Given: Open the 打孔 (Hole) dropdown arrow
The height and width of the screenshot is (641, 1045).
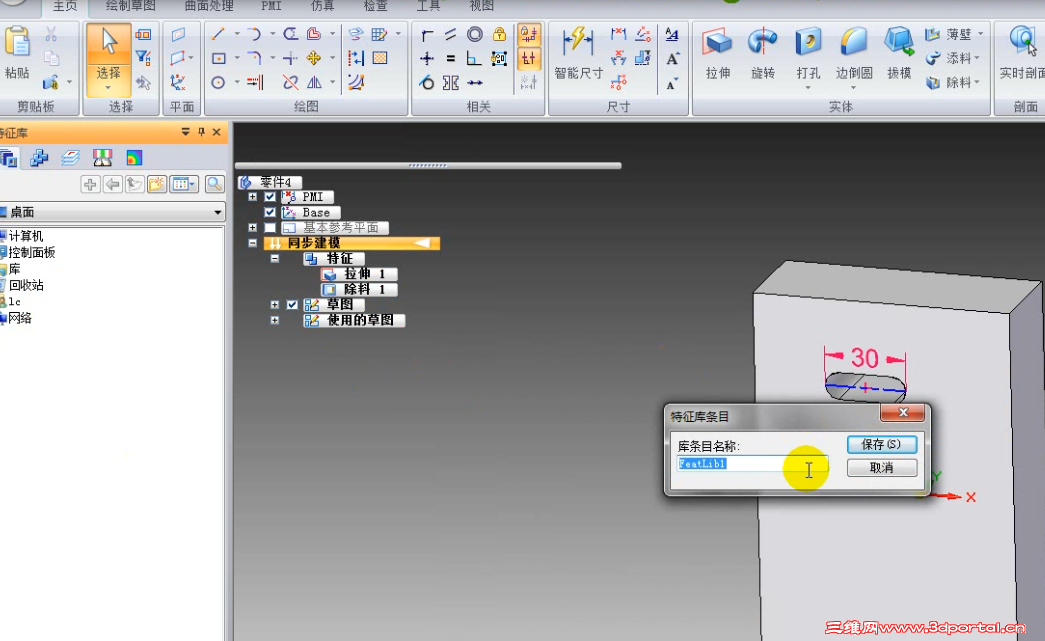Looking at the screenshot, I should 808,88.
